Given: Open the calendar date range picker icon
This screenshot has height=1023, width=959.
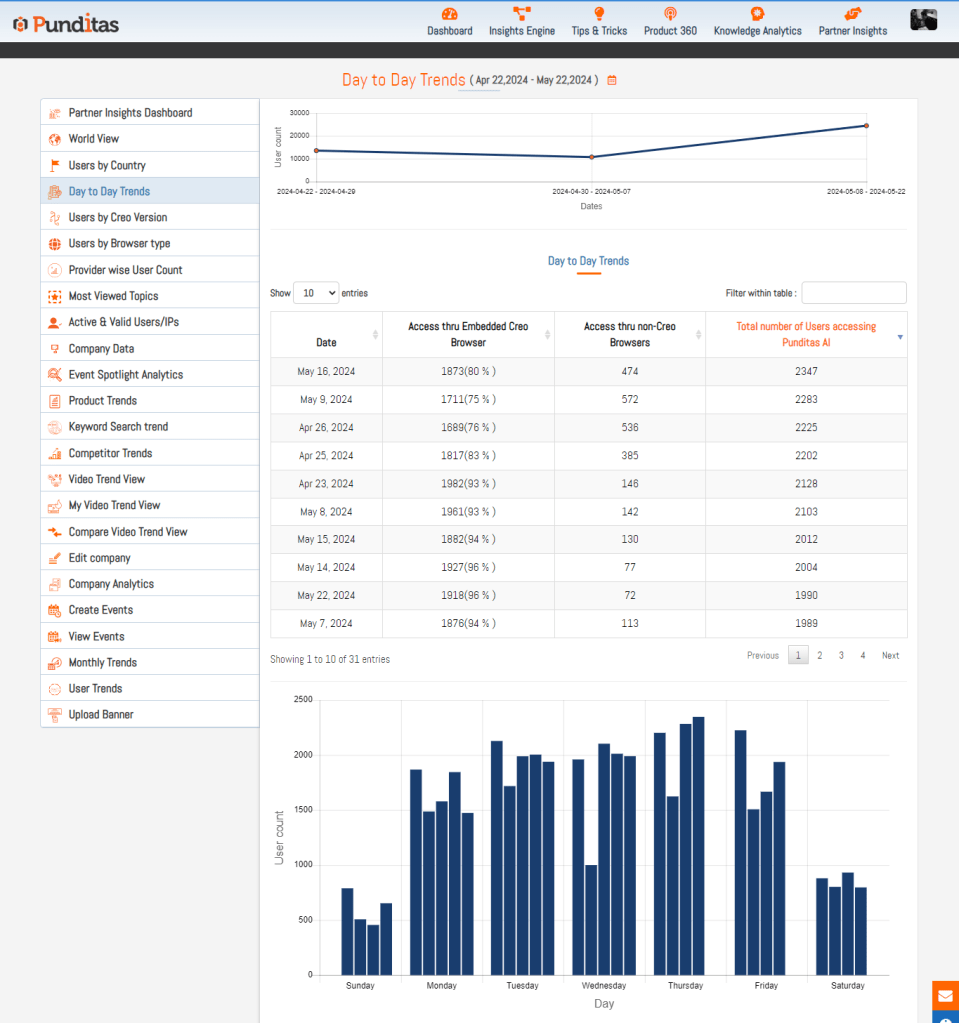Looking at the screenshot, I should click(612, 80).
